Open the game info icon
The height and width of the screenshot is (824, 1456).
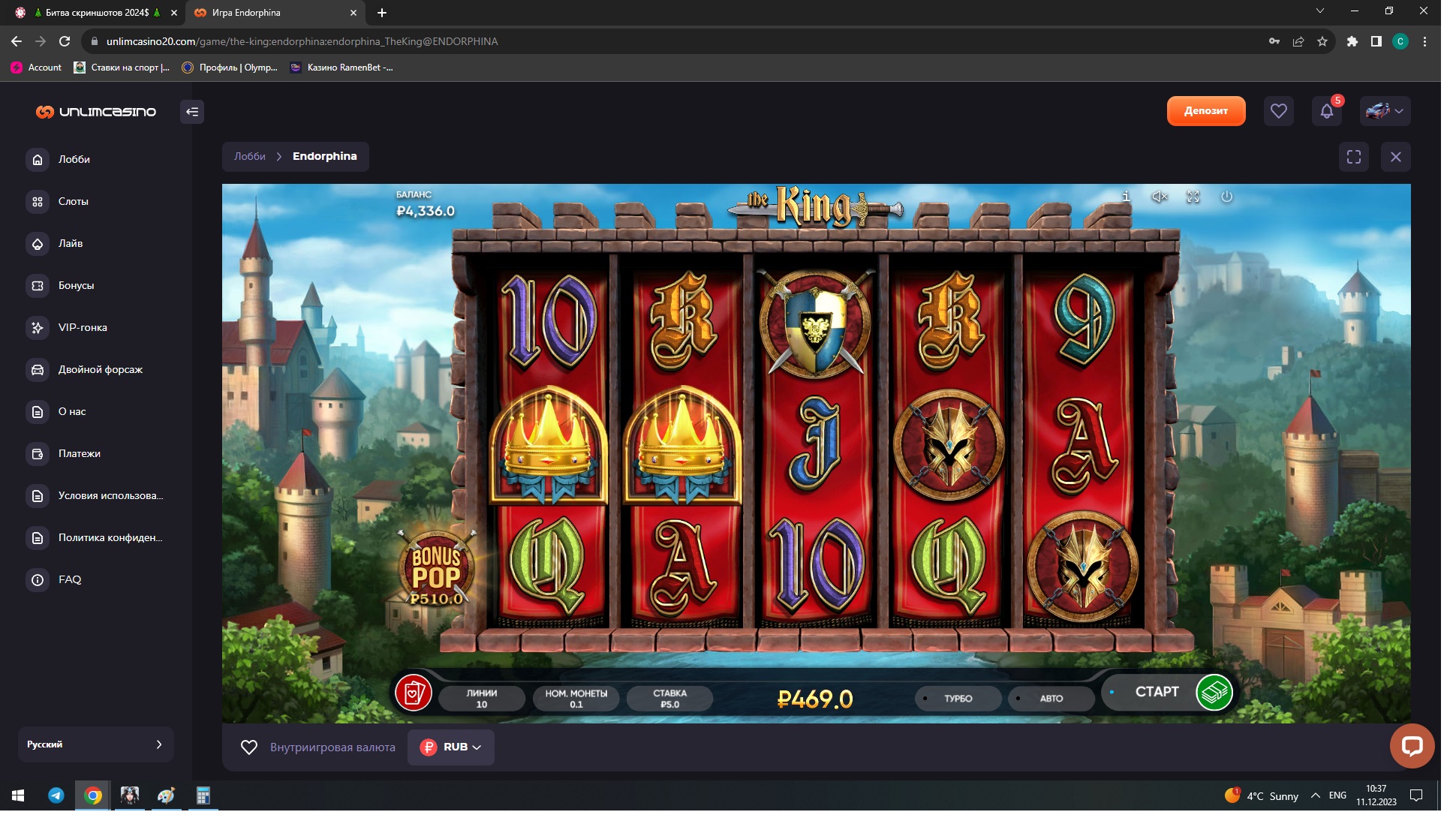(1125, 197)
